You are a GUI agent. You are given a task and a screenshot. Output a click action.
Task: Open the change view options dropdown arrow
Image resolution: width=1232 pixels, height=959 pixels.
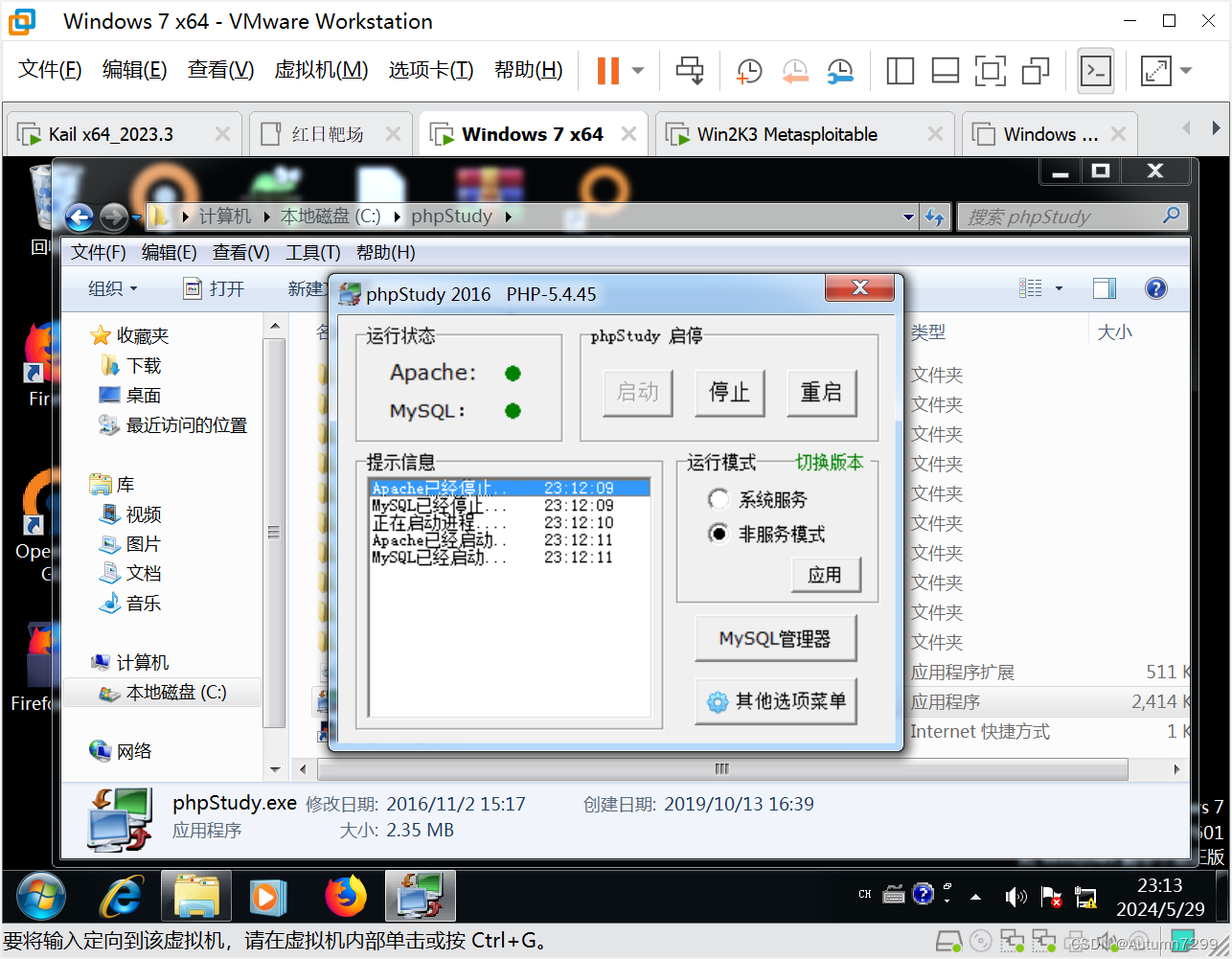pos(1059,288)
